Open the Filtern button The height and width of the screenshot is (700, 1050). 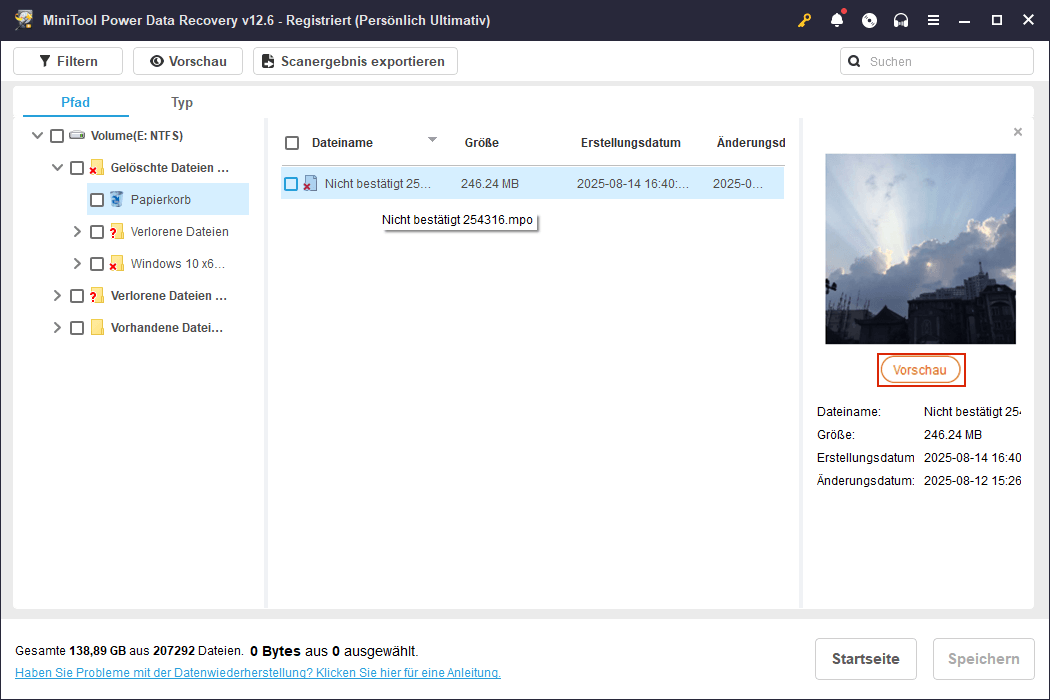coord(68,61)
